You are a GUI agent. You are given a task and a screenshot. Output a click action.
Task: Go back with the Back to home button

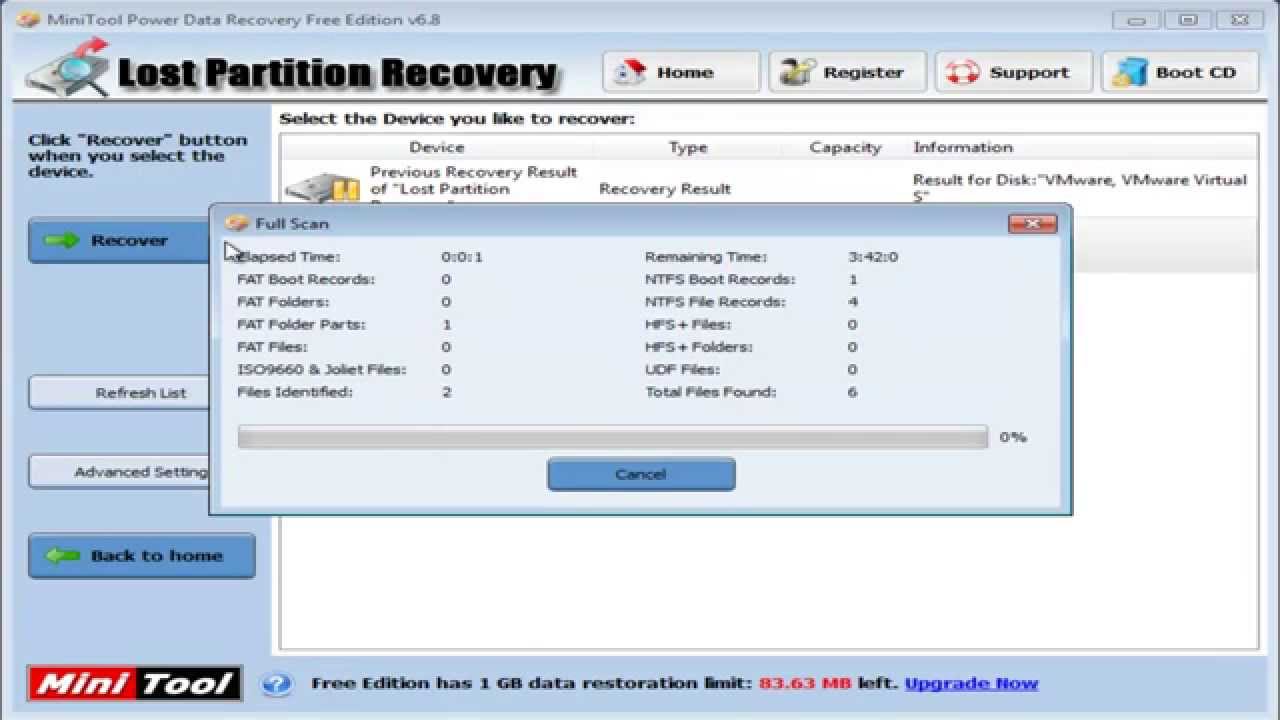tap(141, 556)
